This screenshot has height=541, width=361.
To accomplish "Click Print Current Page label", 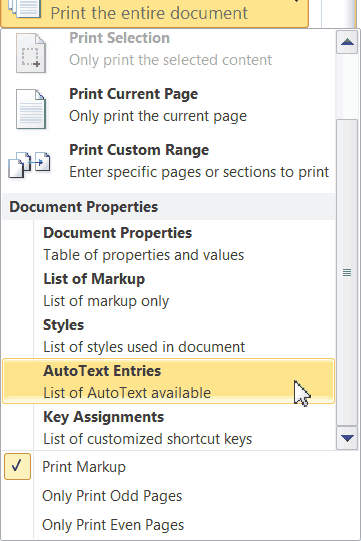I will (x=134, y=94).
